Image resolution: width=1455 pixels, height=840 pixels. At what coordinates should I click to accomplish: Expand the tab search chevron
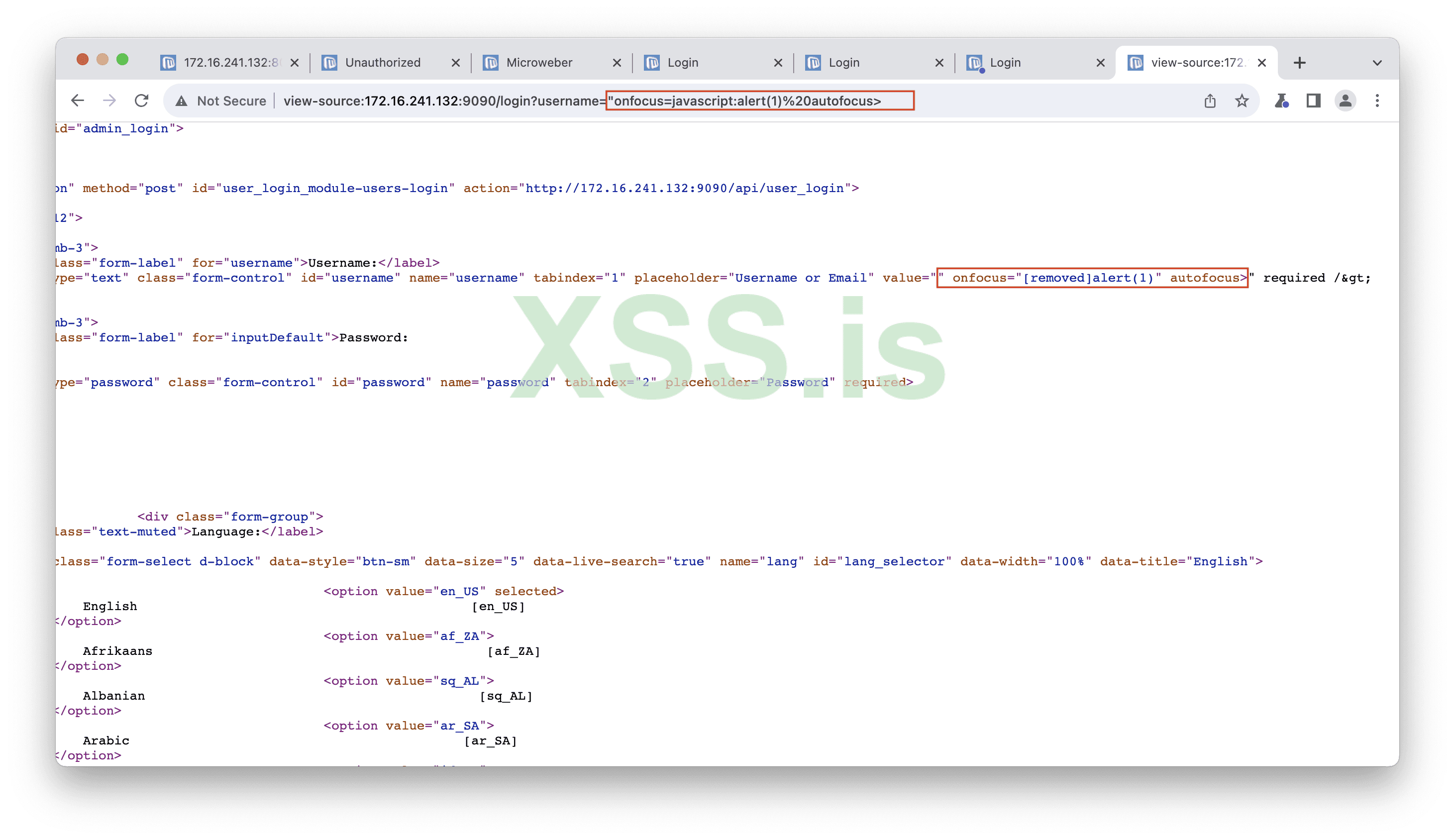(1377, 63)
